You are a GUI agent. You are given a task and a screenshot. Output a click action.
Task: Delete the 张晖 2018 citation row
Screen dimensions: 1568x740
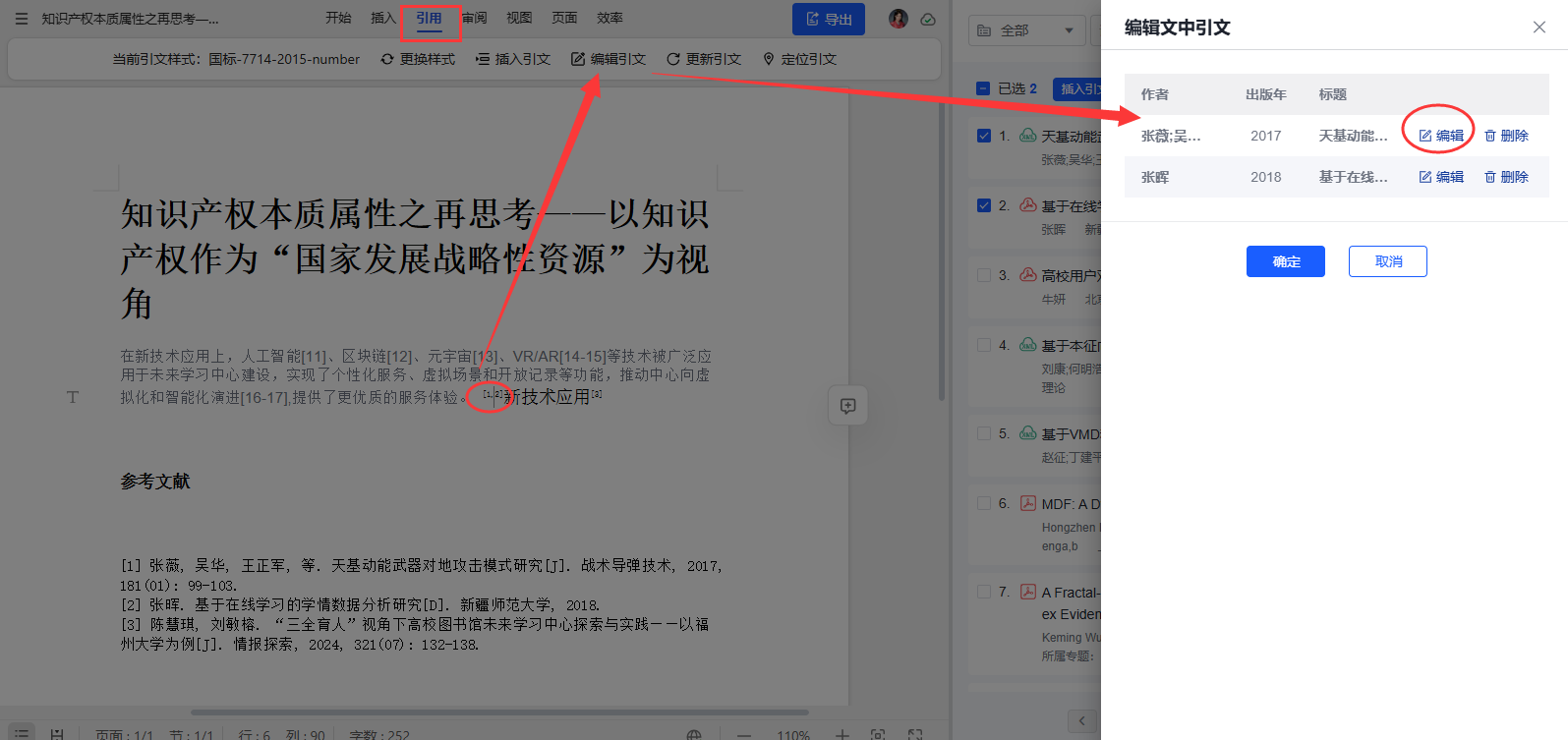point(1506,177)
